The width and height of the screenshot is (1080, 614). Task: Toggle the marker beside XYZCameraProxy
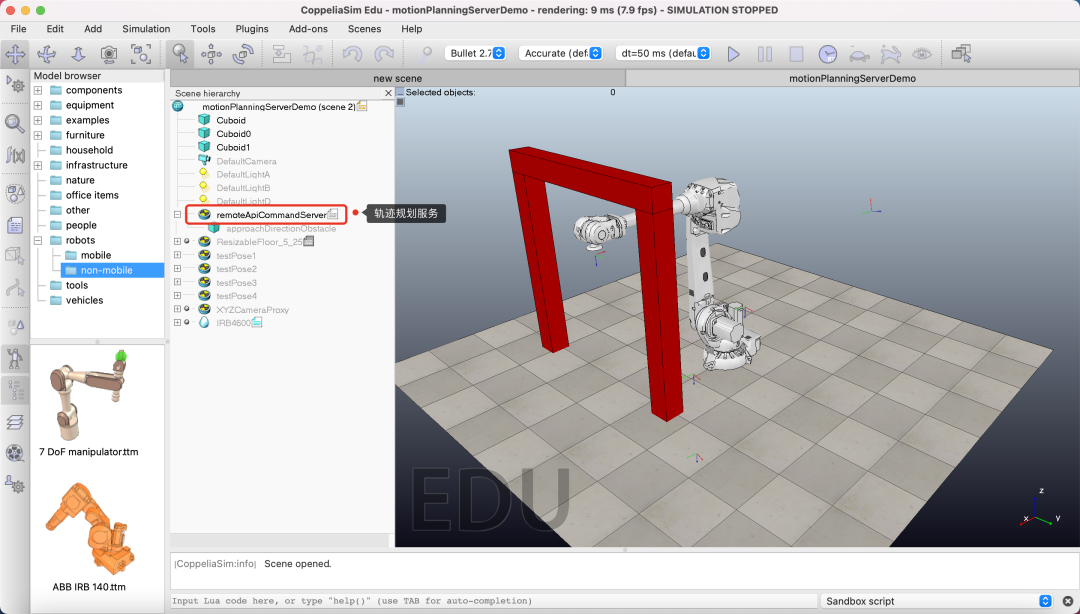(x=186, y=309)
